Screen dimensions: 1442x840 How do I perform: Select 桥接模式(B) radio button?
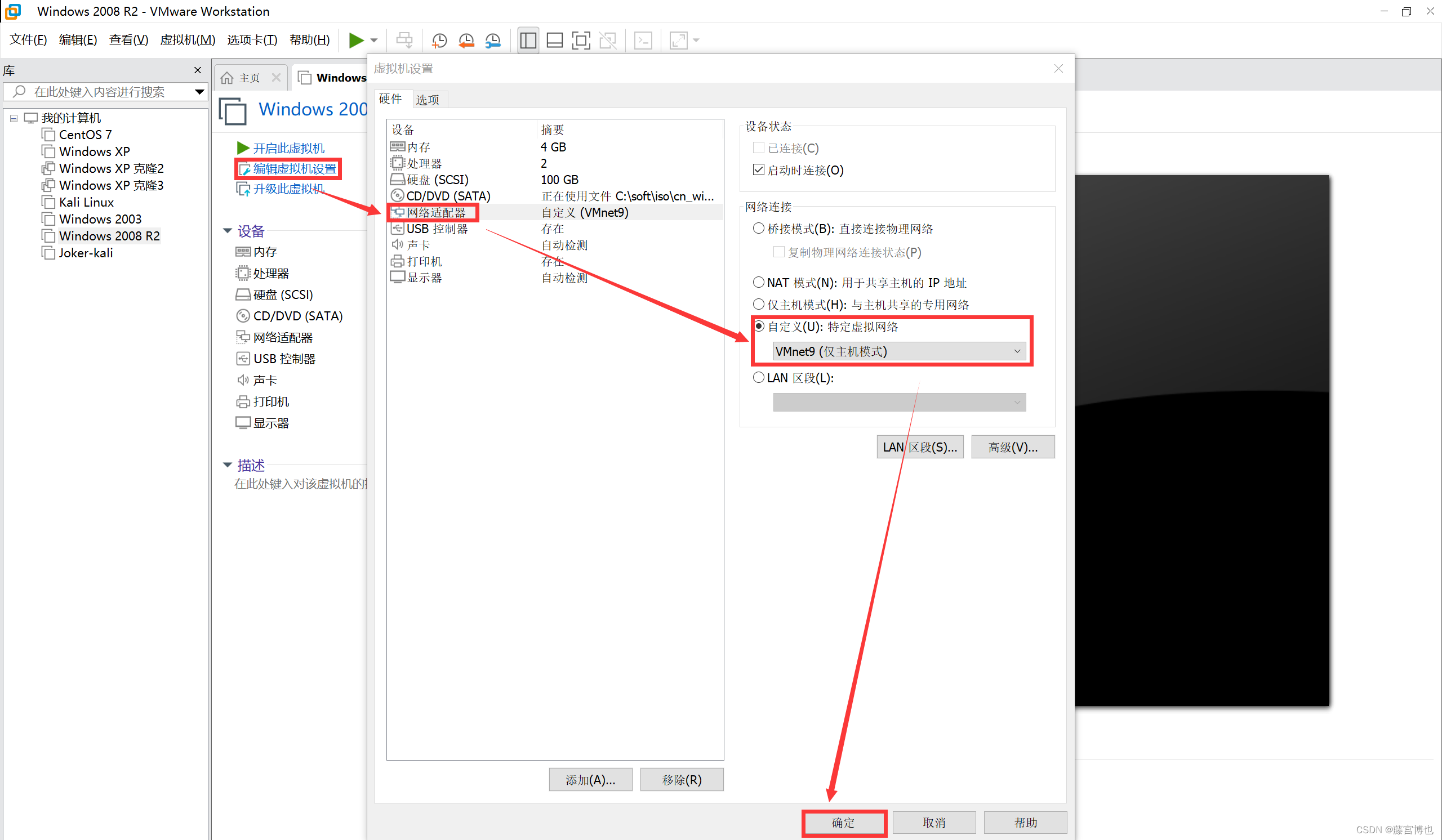759,229
